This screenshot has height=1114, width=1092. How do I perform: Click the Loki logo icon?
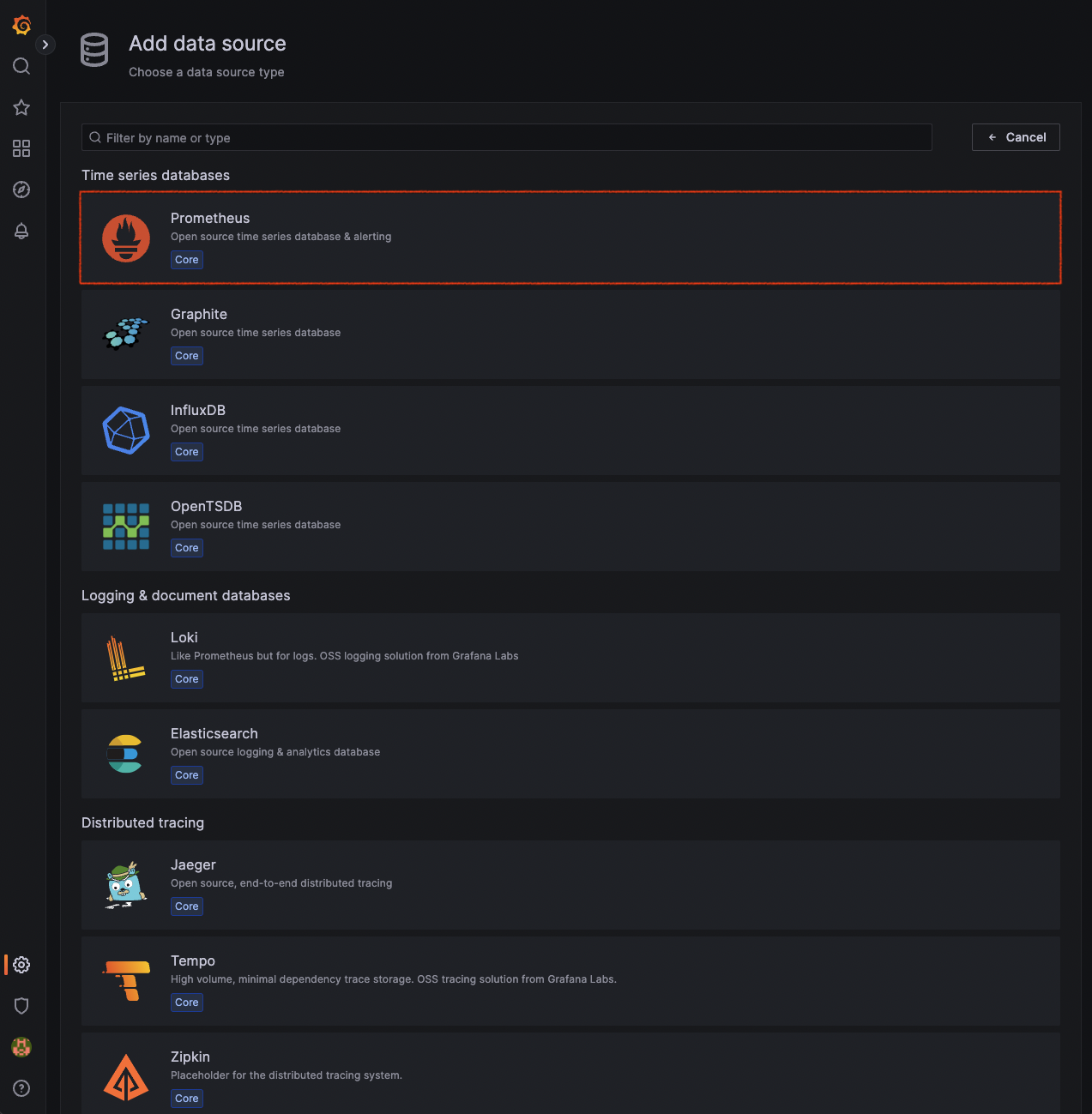click(x=126, y=658)
